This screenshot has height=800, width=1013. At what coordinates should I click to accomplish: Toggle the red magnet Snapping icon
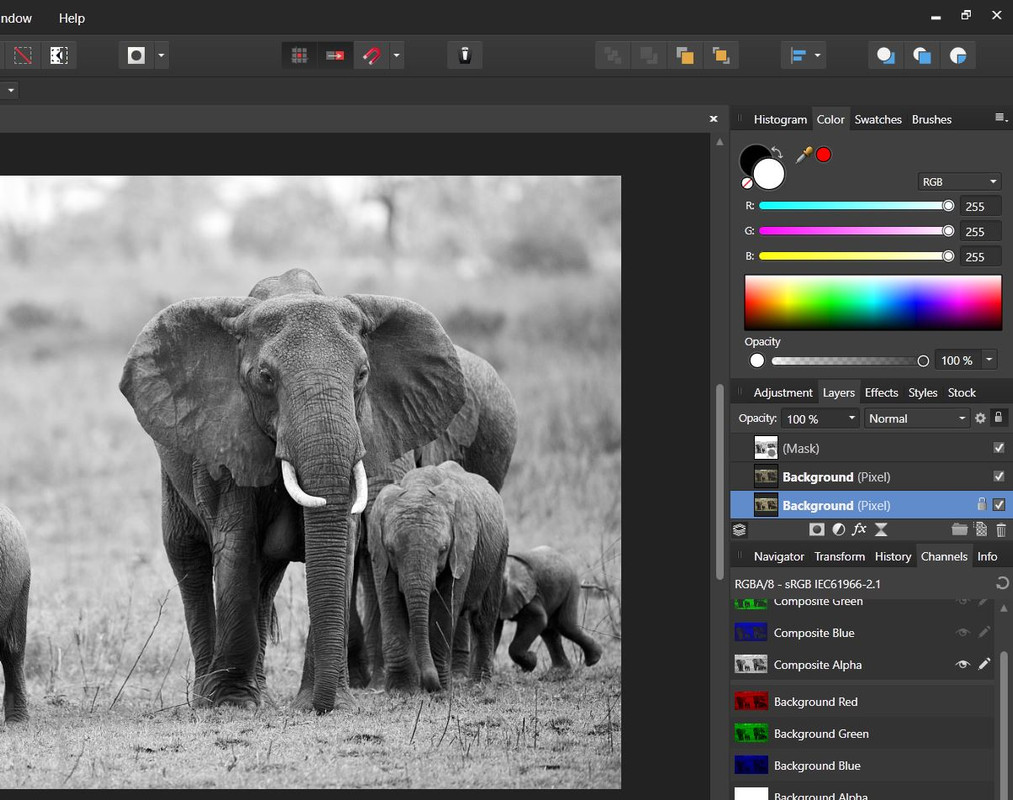371,56
